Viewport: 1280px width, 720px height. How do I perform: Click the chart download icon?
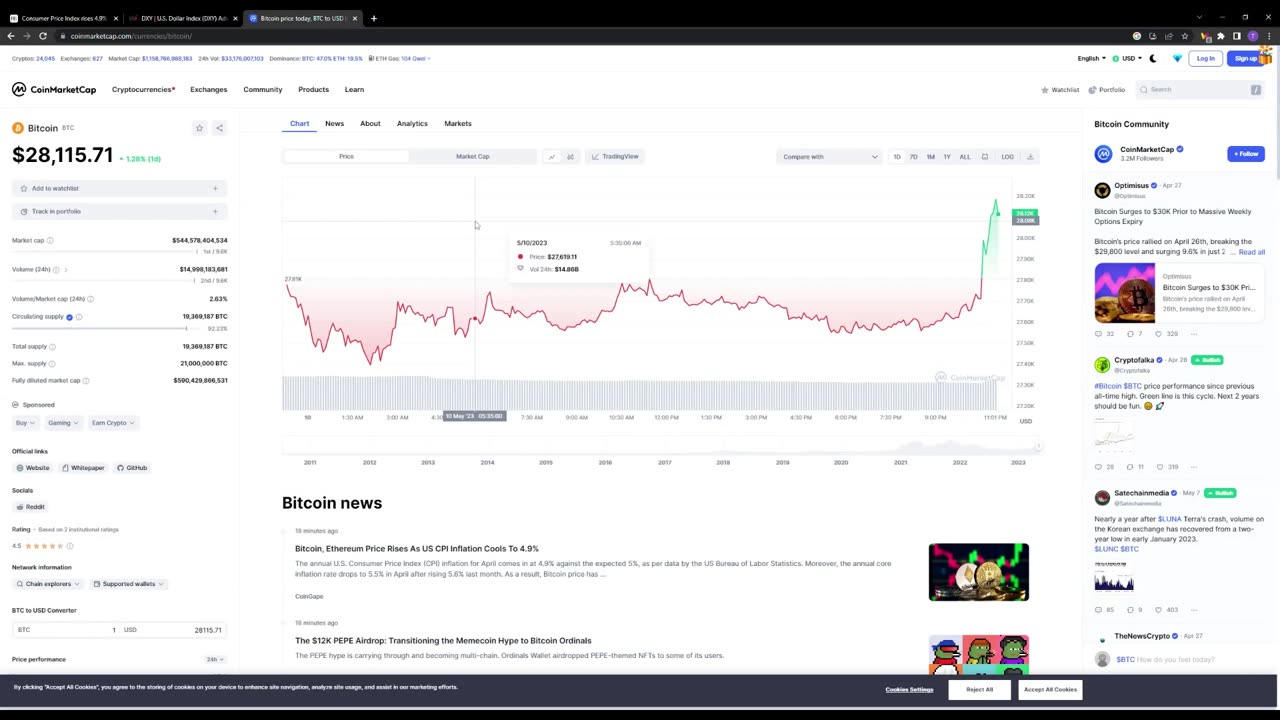pyautogui.click(x=1030, y=156)
